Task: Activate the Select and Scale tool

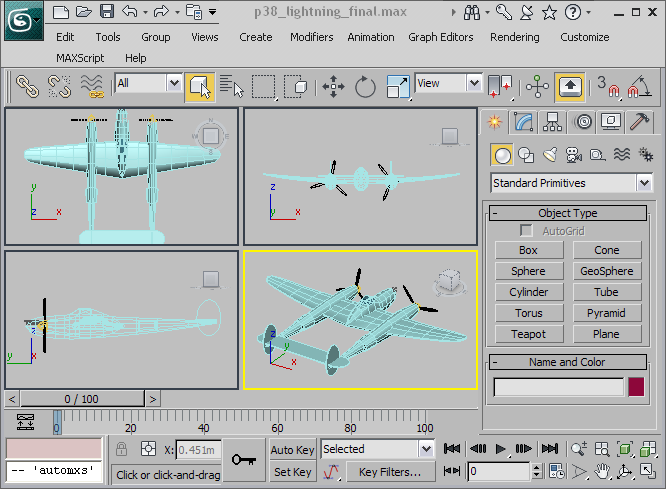Action: point(398,87)
